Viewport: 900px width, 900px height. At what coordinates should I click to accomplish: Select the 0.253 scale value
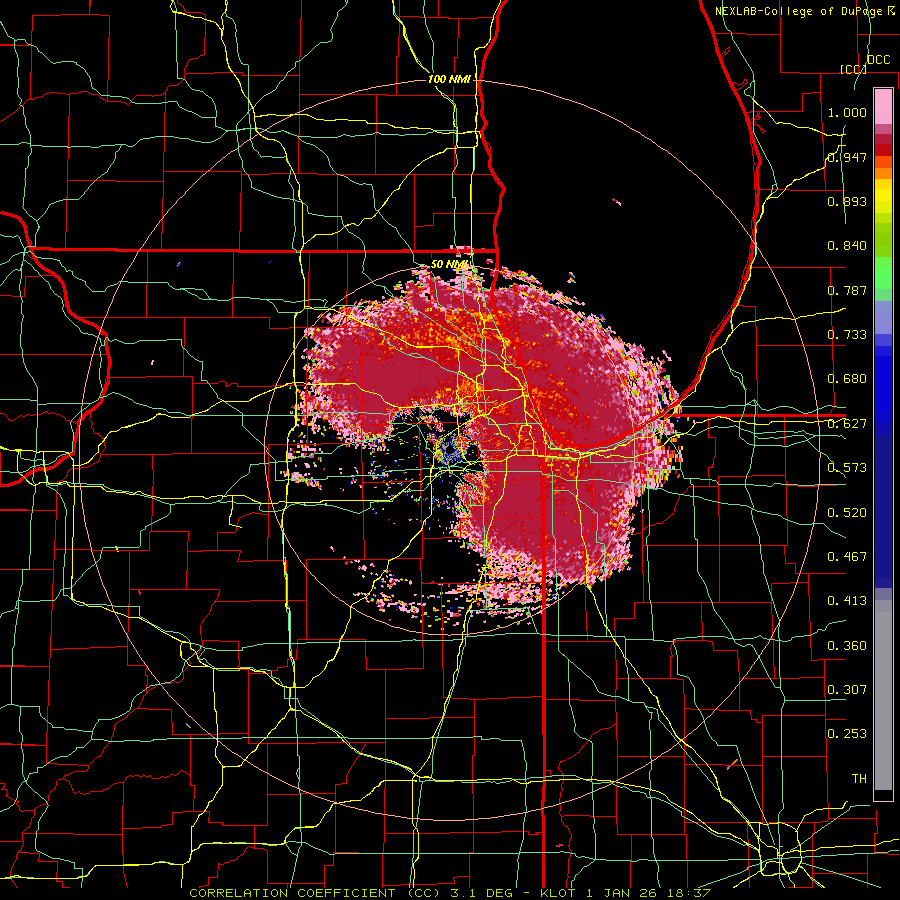[847, 734]
